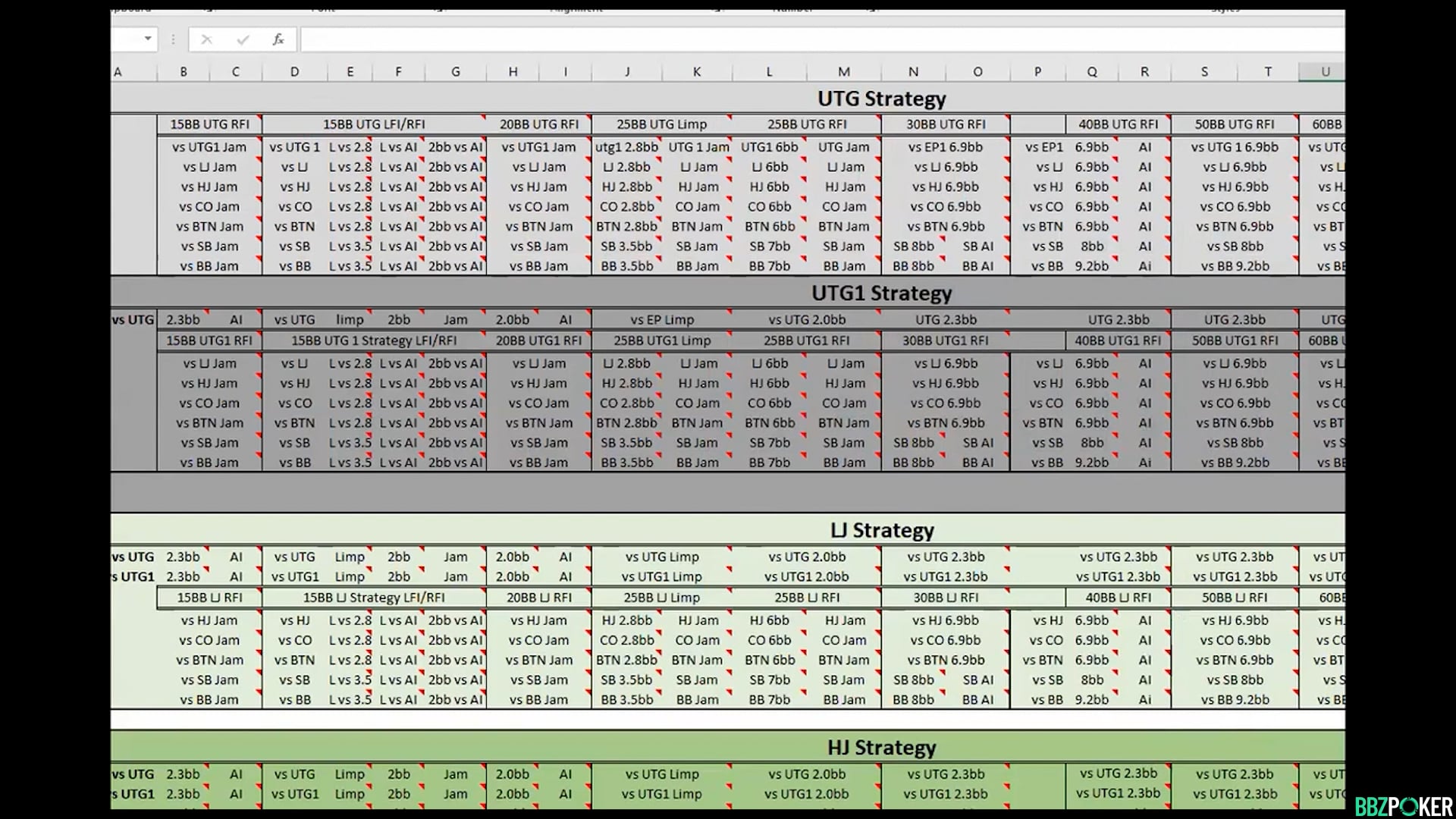1456x819 pixels.
Task: Select column D header
Action: (294, 72)
